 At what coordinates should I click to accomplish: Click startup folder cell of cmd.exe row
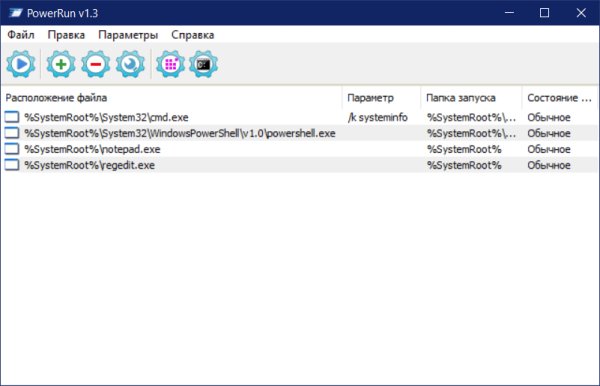(x=471, y=117)
